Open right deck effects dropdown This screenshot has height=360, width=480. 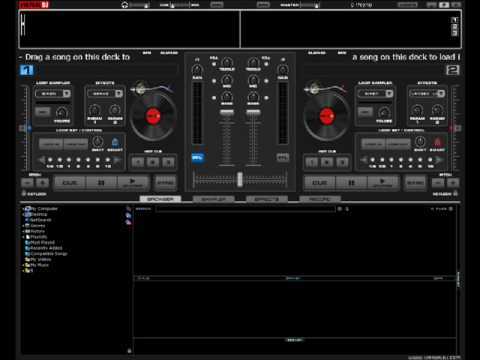(x=441, y=94)
